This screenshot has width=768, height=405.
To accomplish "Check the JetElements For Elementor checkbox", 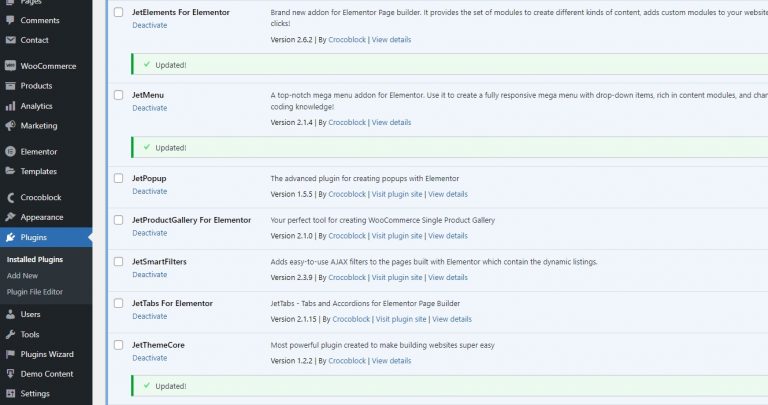I will (x=119, y=12).
